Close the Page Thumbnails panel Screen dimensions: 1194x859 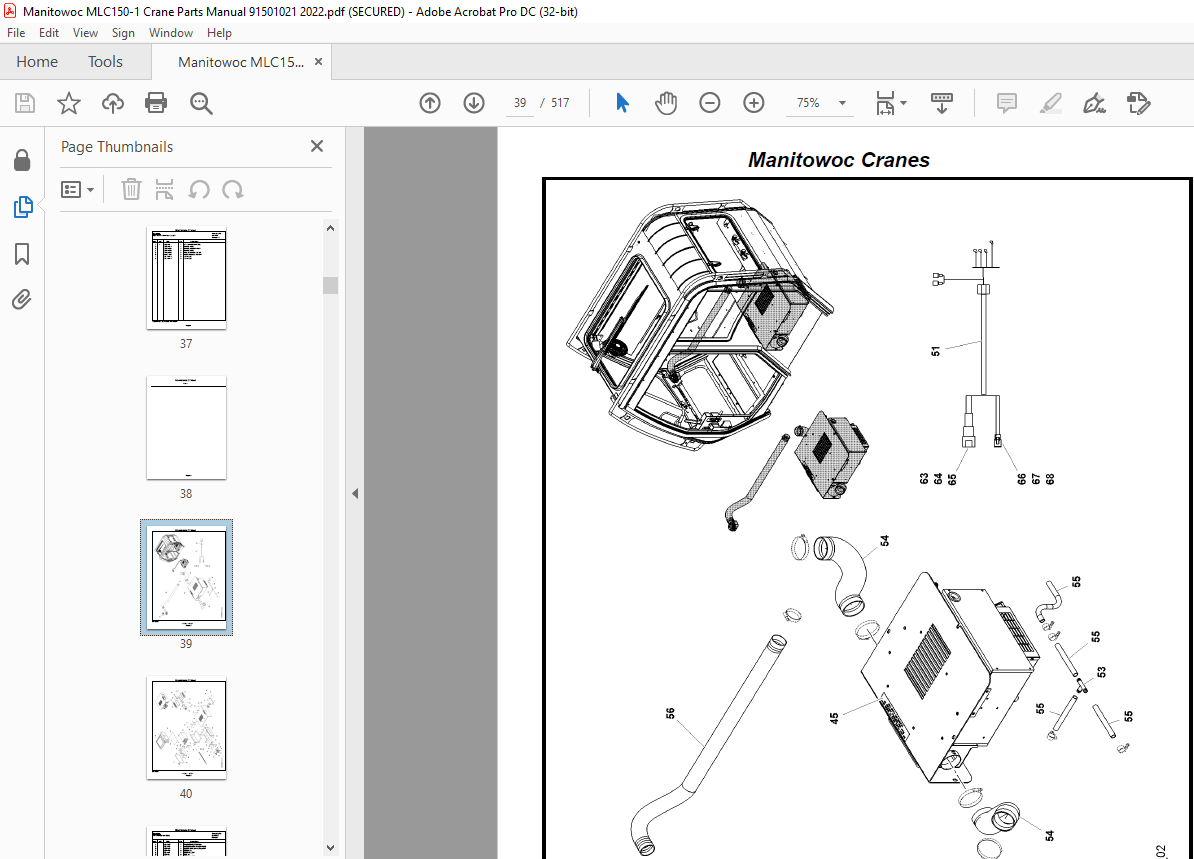coord(317,145)
